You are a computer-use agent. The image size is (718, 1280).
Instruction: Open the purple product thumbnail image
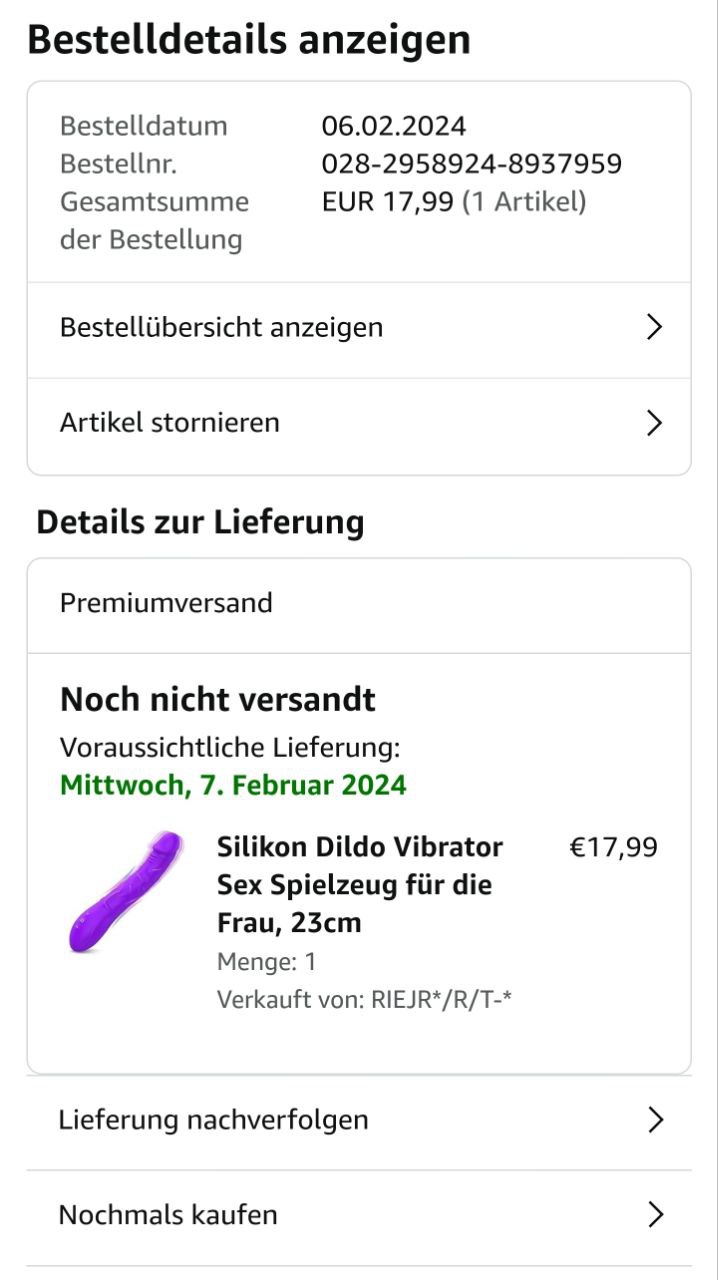(126, 891)
